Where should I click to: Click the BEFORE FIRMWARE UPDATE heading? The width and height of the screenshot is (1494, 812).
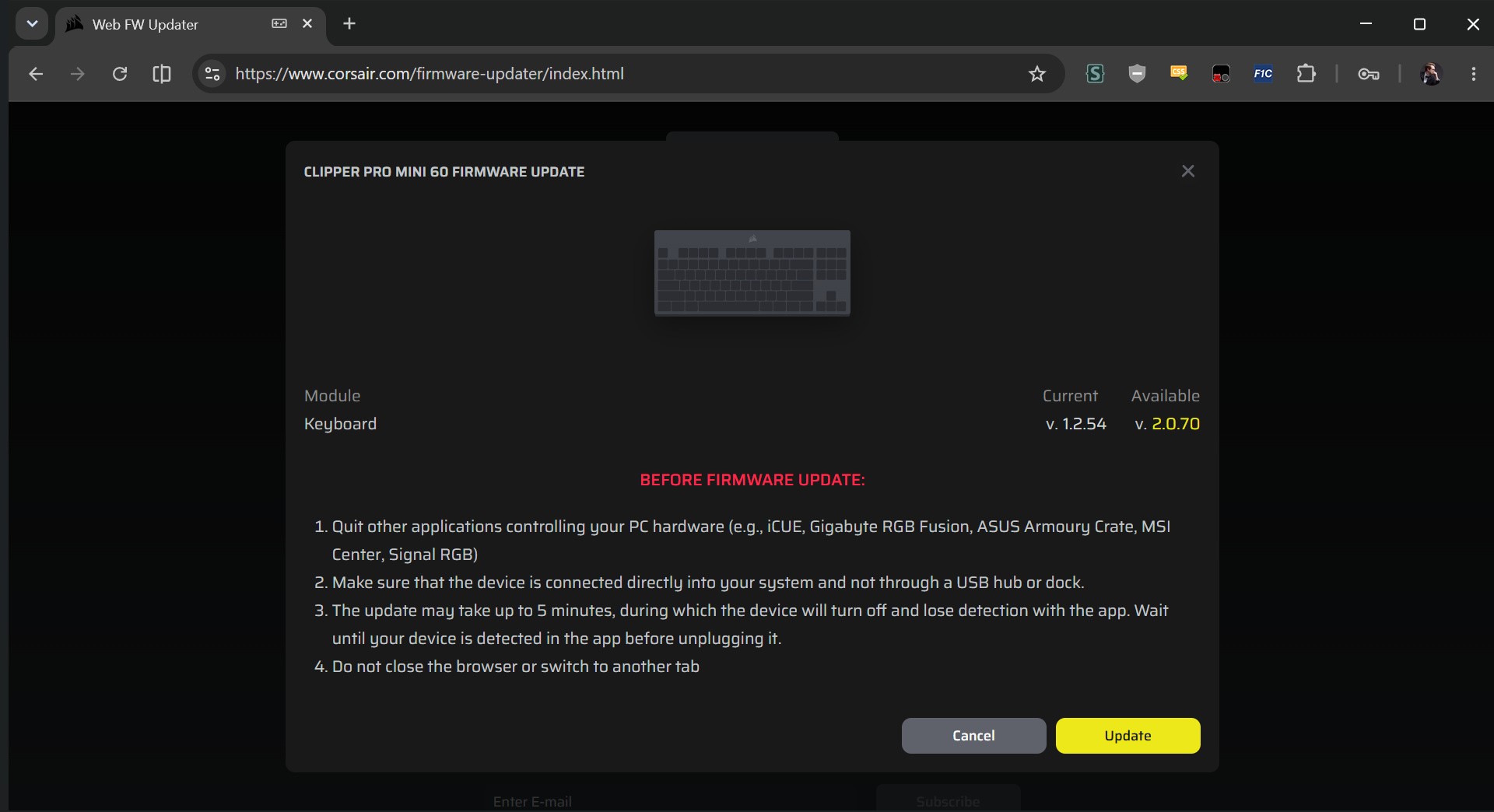(x=752, y=480)
